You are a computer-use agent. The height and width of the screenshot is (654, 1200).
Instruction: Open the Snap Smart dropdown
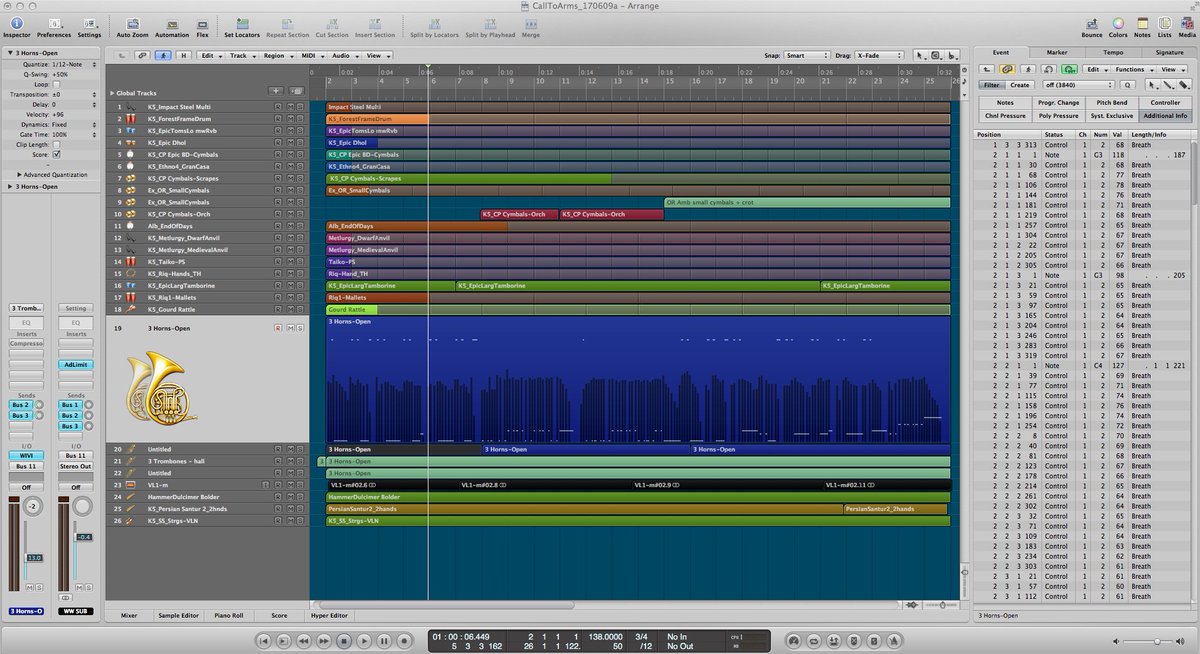click(x=806, y=56)
